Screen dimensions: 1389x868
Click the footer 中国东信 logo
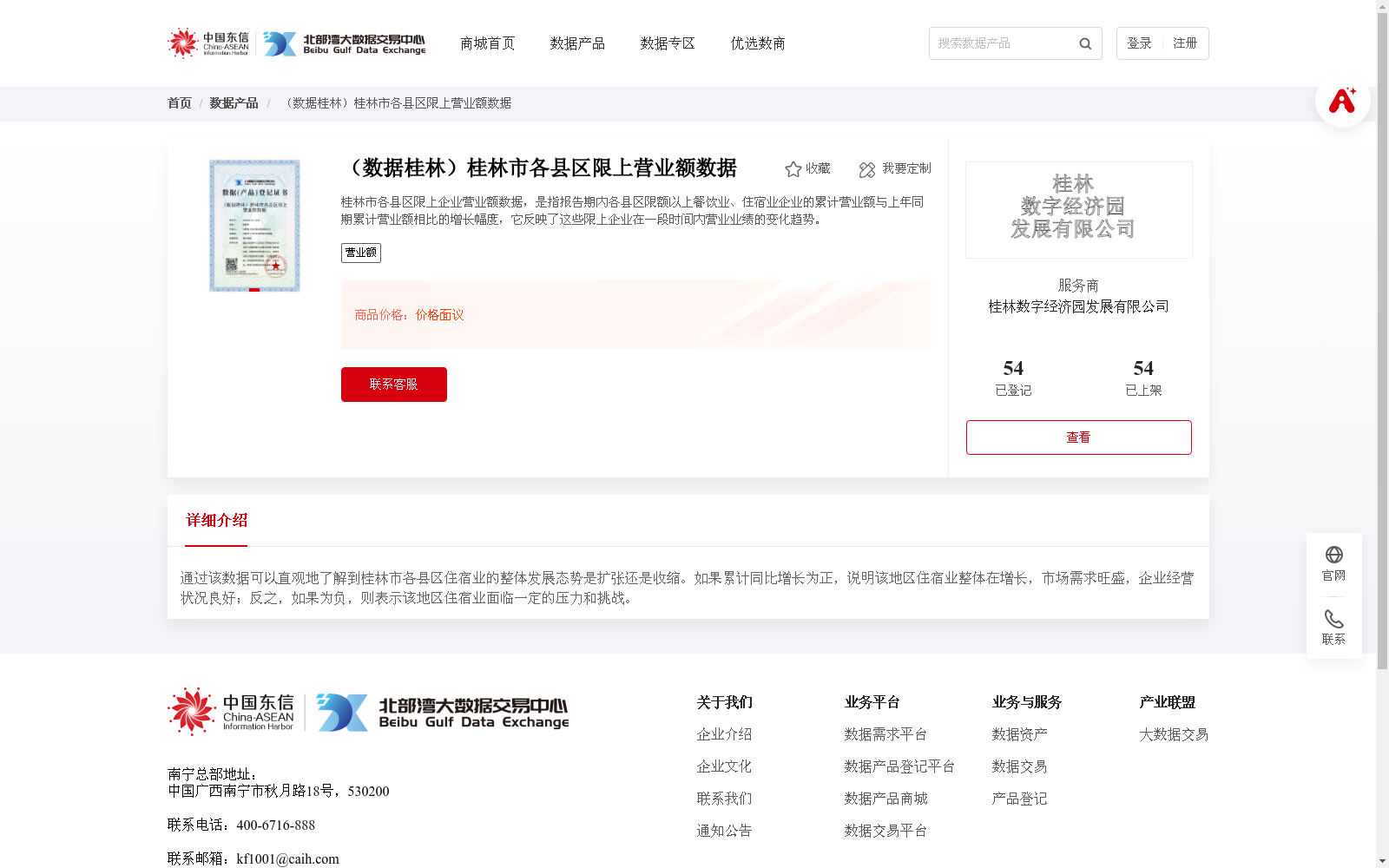click(231, 712)
